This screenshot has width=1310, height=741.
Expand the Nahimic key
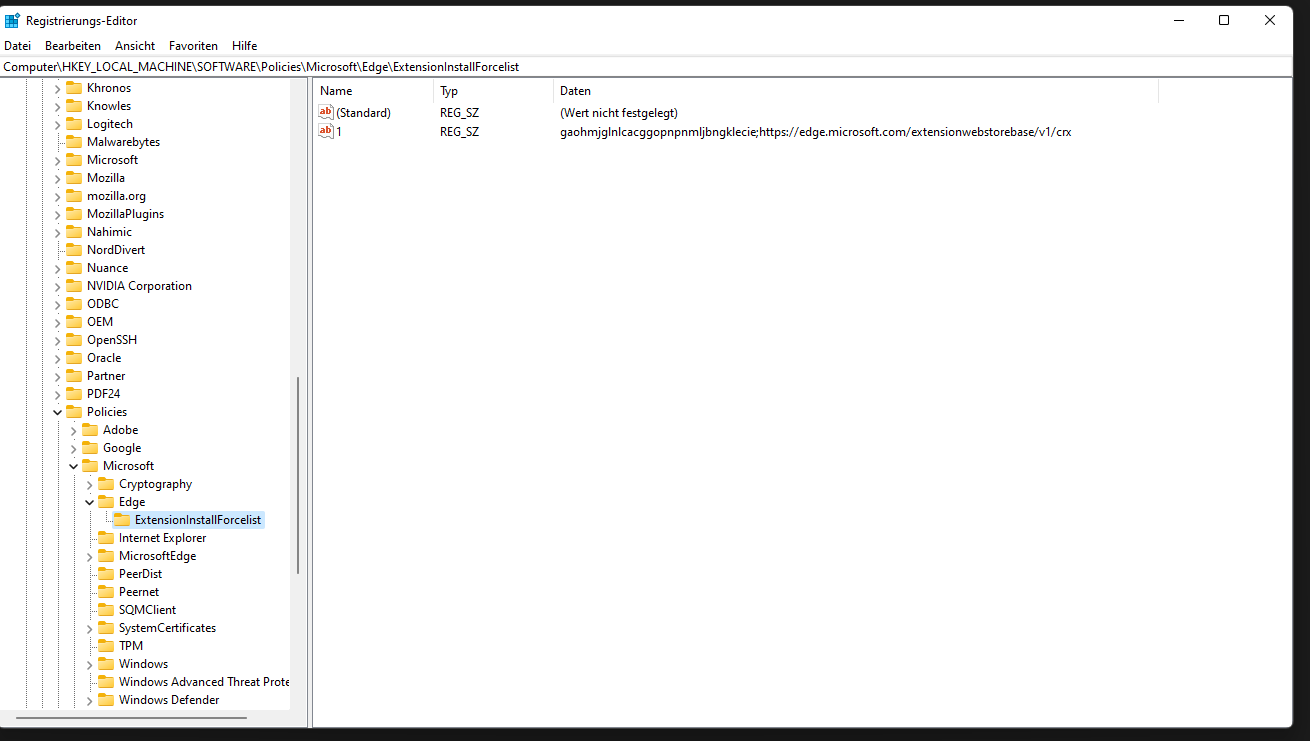coord(57,232)
